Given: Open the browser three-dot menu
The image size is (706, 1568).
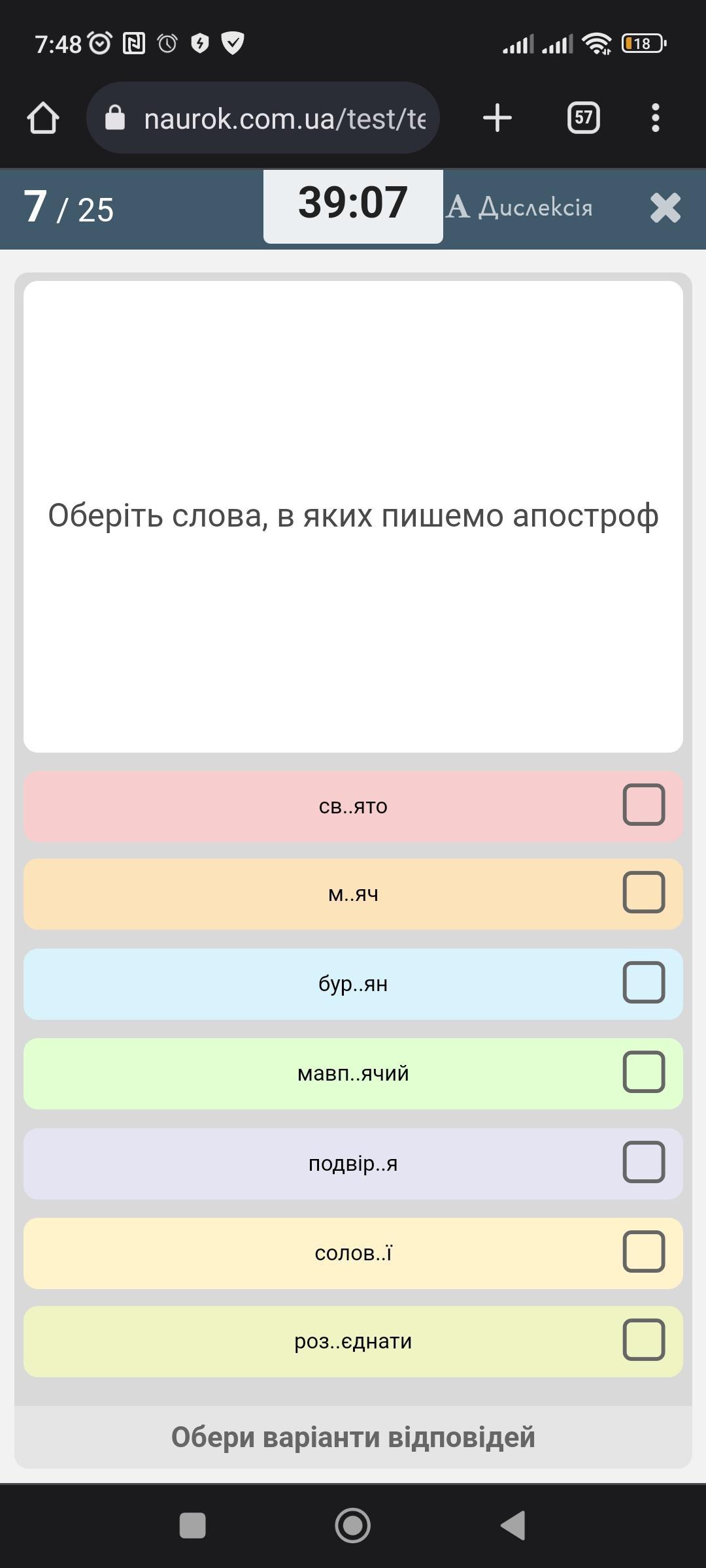Looking at the screenshot, I should tap(655, 118).
